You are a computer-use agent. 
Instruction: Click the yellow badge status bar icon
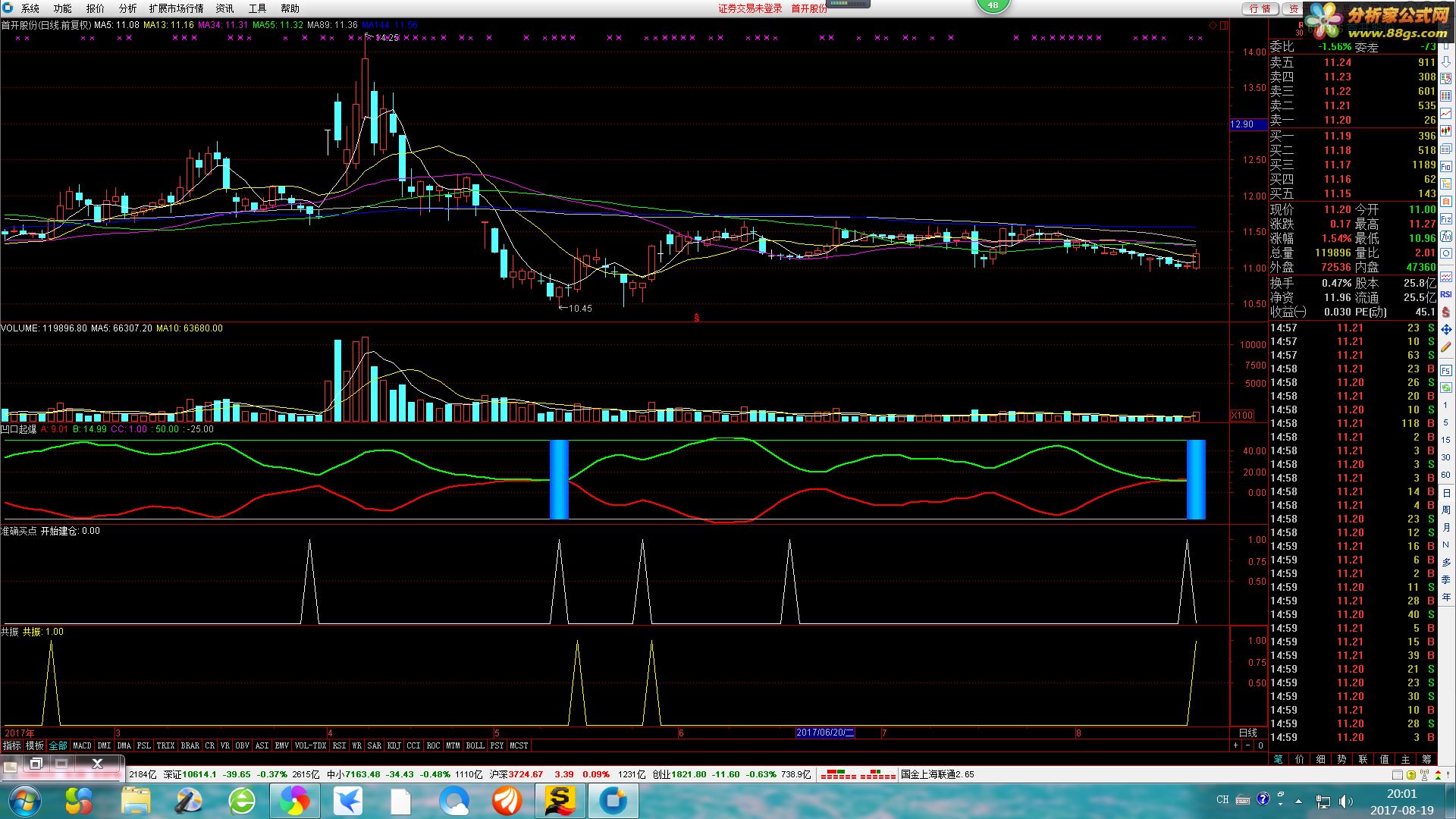1411,775
